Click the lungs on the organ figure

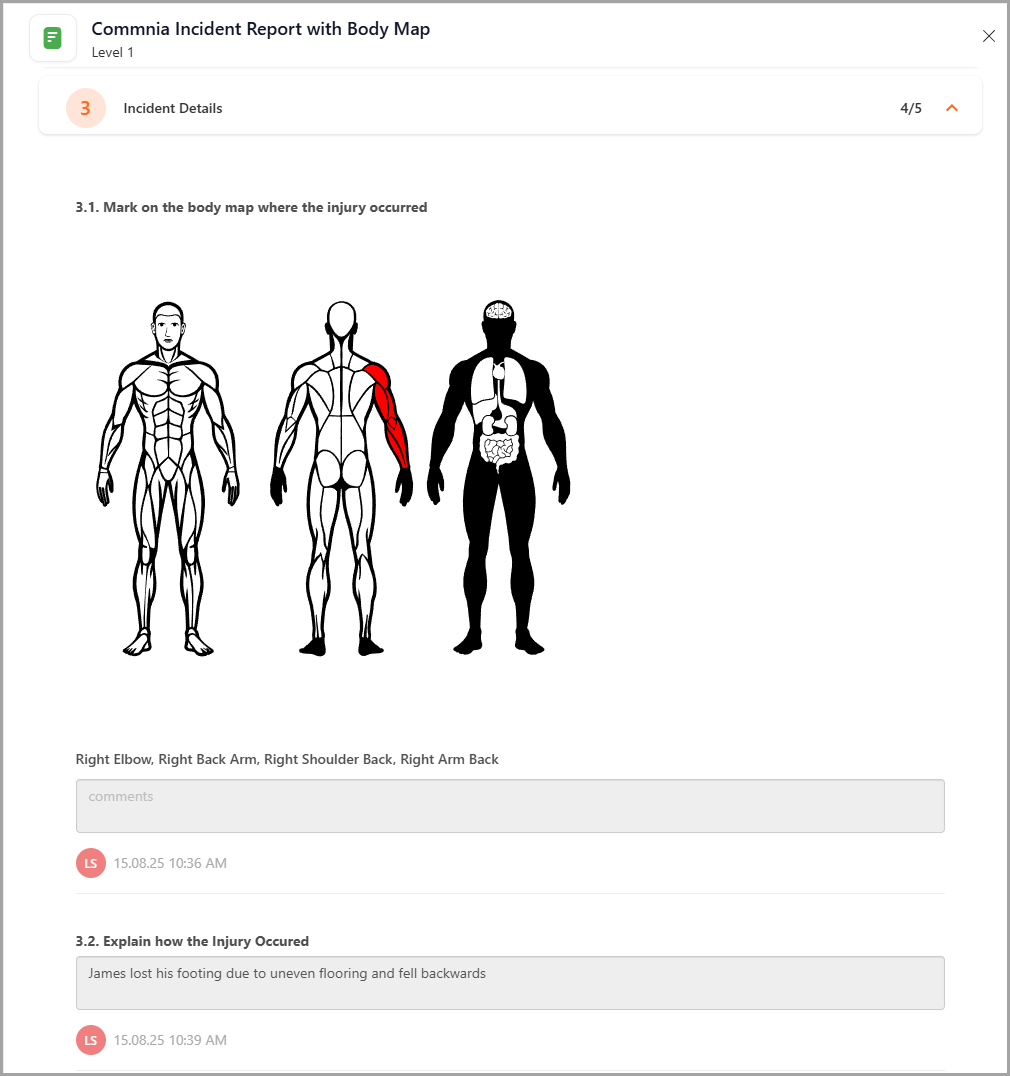tap(499, 382)
